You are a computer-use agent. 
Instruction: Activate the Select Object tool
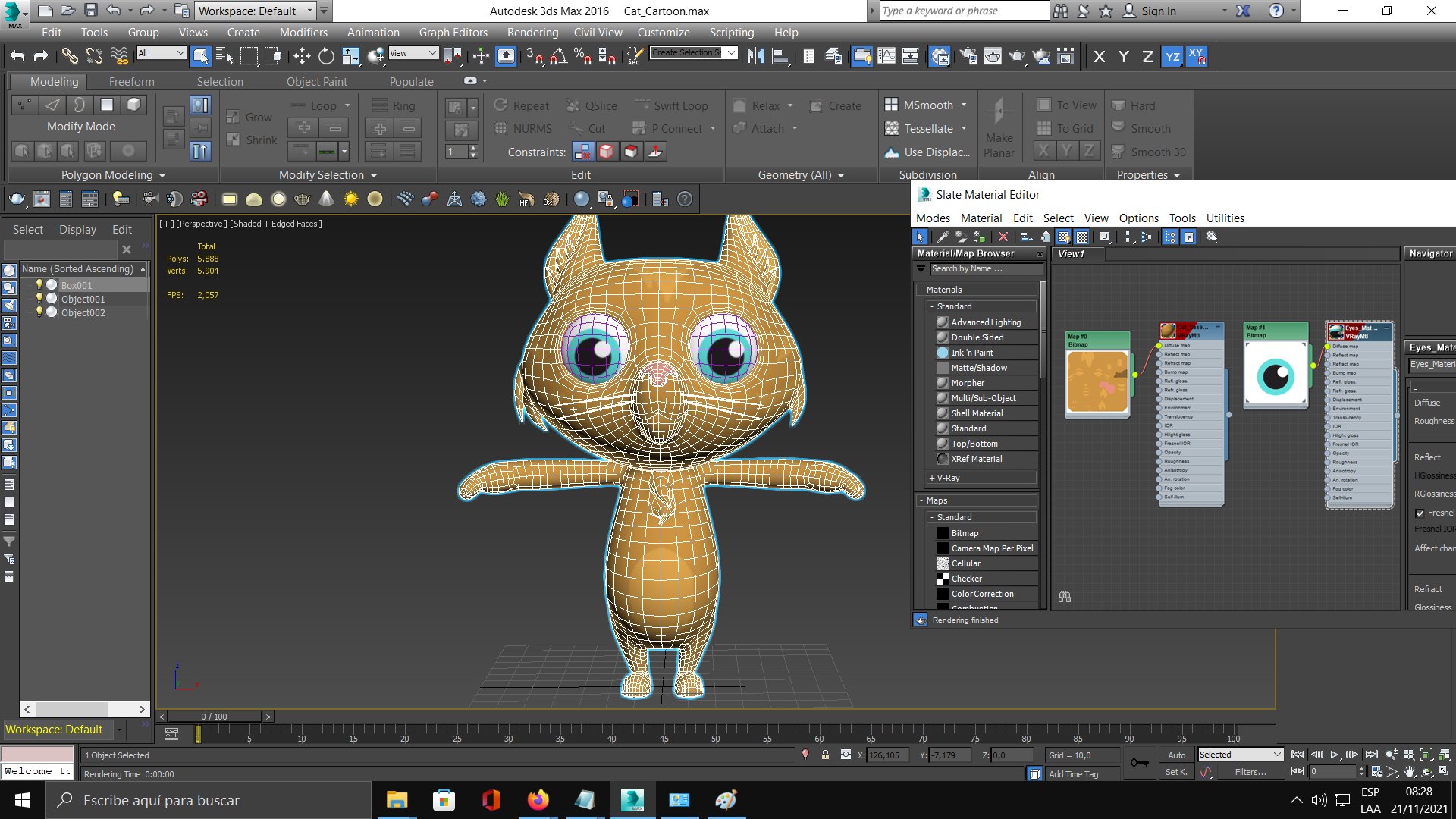[200, 55]
